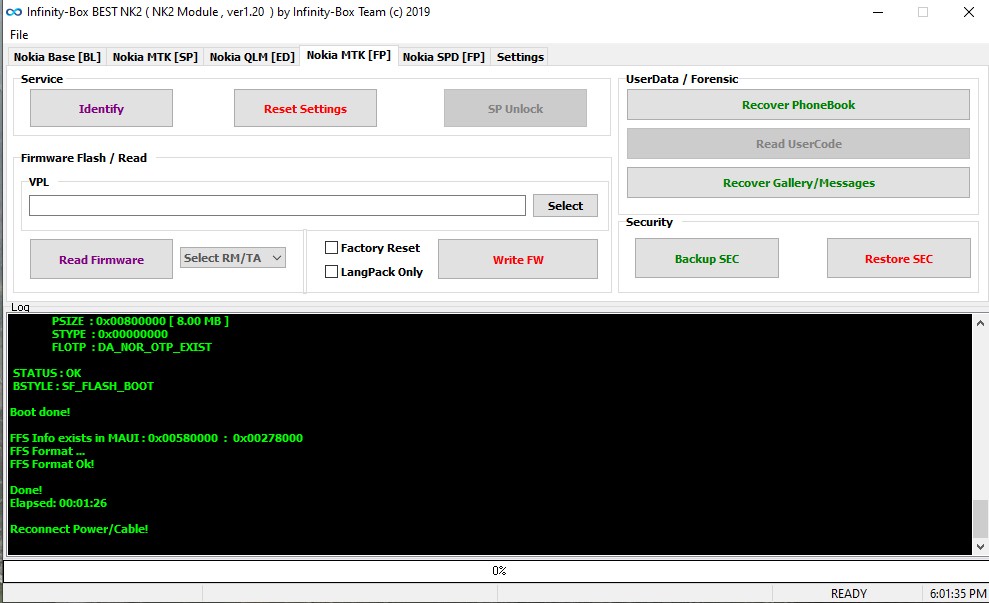The image size is (989, 603).
Task: Click the greyed Read UserCode button
Action: [x=798, y=144]
